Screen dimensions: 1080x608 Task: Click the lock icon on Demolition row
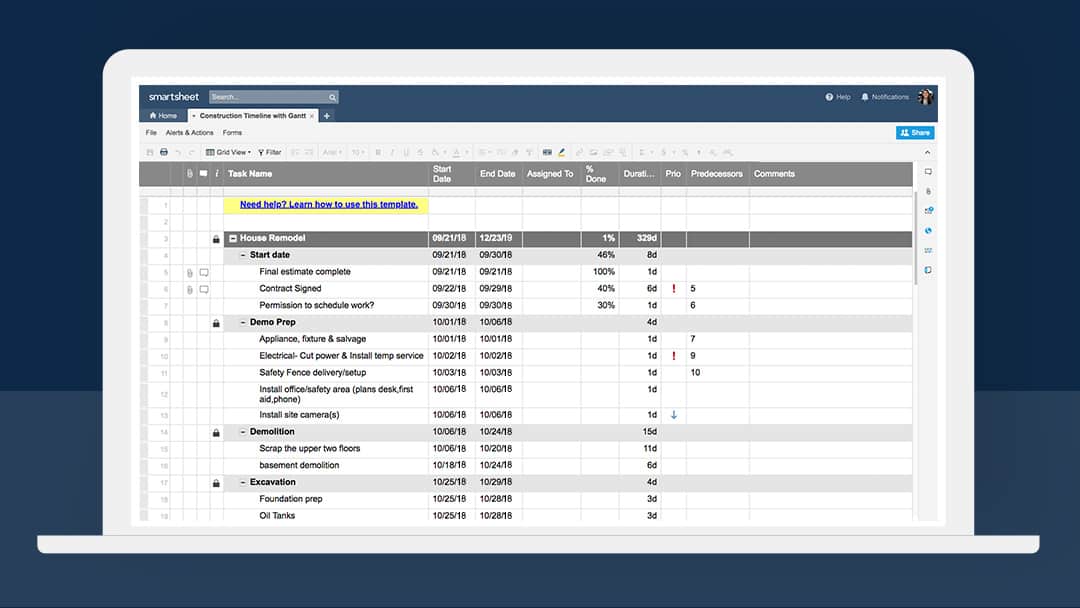pos(216,433)
